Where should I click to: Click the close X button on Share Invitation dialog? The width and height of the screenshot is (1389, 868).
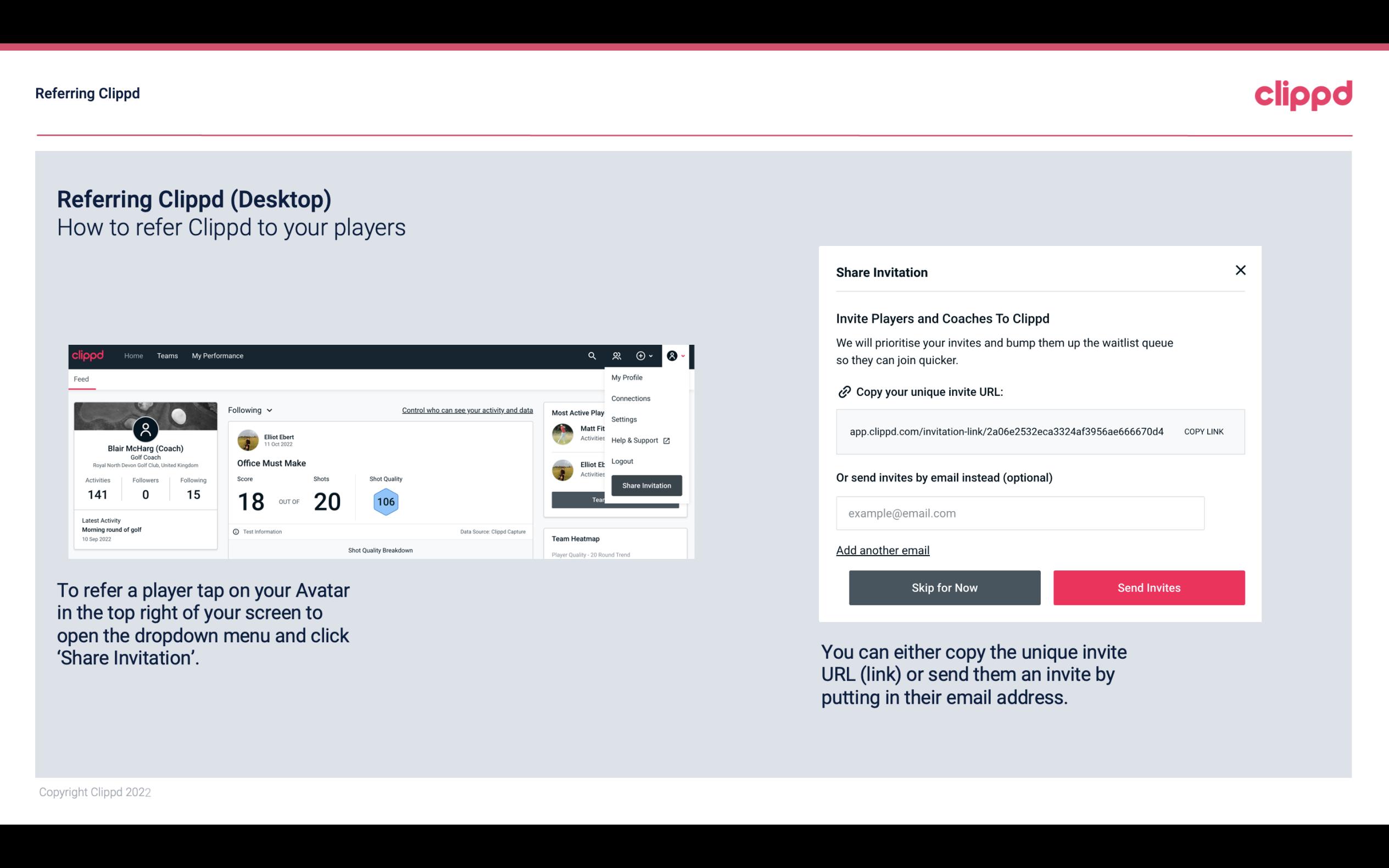pos(1240,270)
